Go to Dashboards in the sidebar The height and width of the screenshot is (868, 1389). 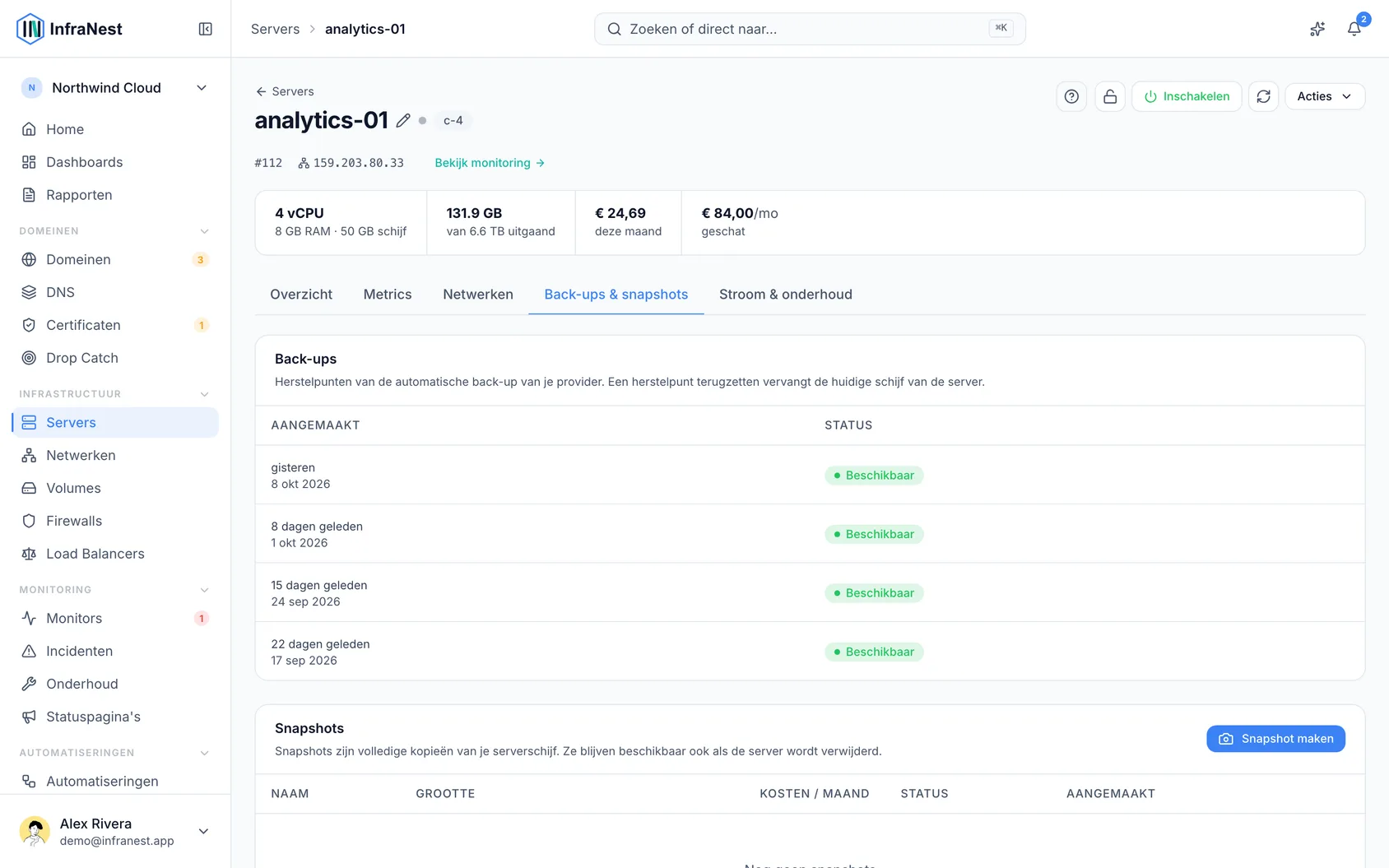click(x=115, y=162)
